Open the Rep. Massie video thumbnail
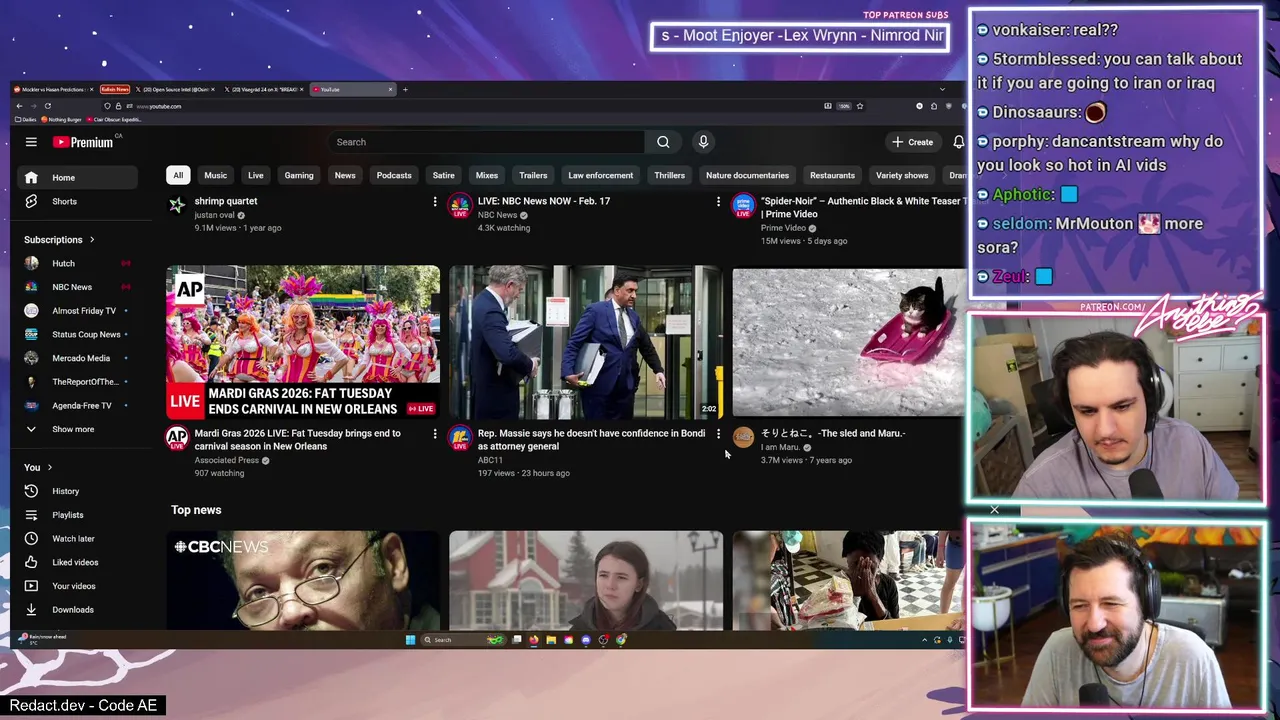The height and width of the screenshot is (720, 1280). [x=586, y=342]
